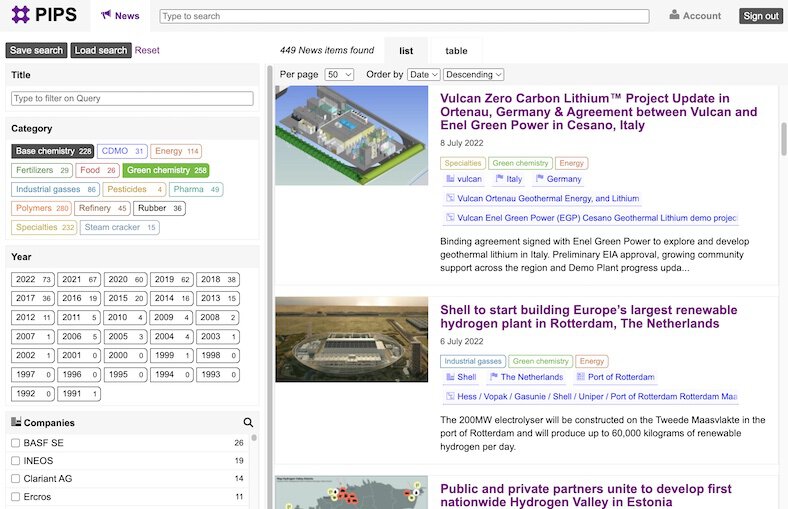Click project icon beside Hess / Vopak link

point(450,396)
